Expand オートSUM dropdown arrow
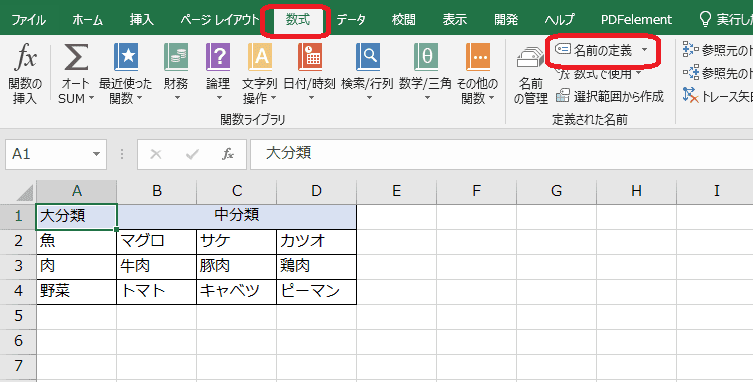This screenshot has height=382, width=753. pyautogui.click(x=91, y=99)
